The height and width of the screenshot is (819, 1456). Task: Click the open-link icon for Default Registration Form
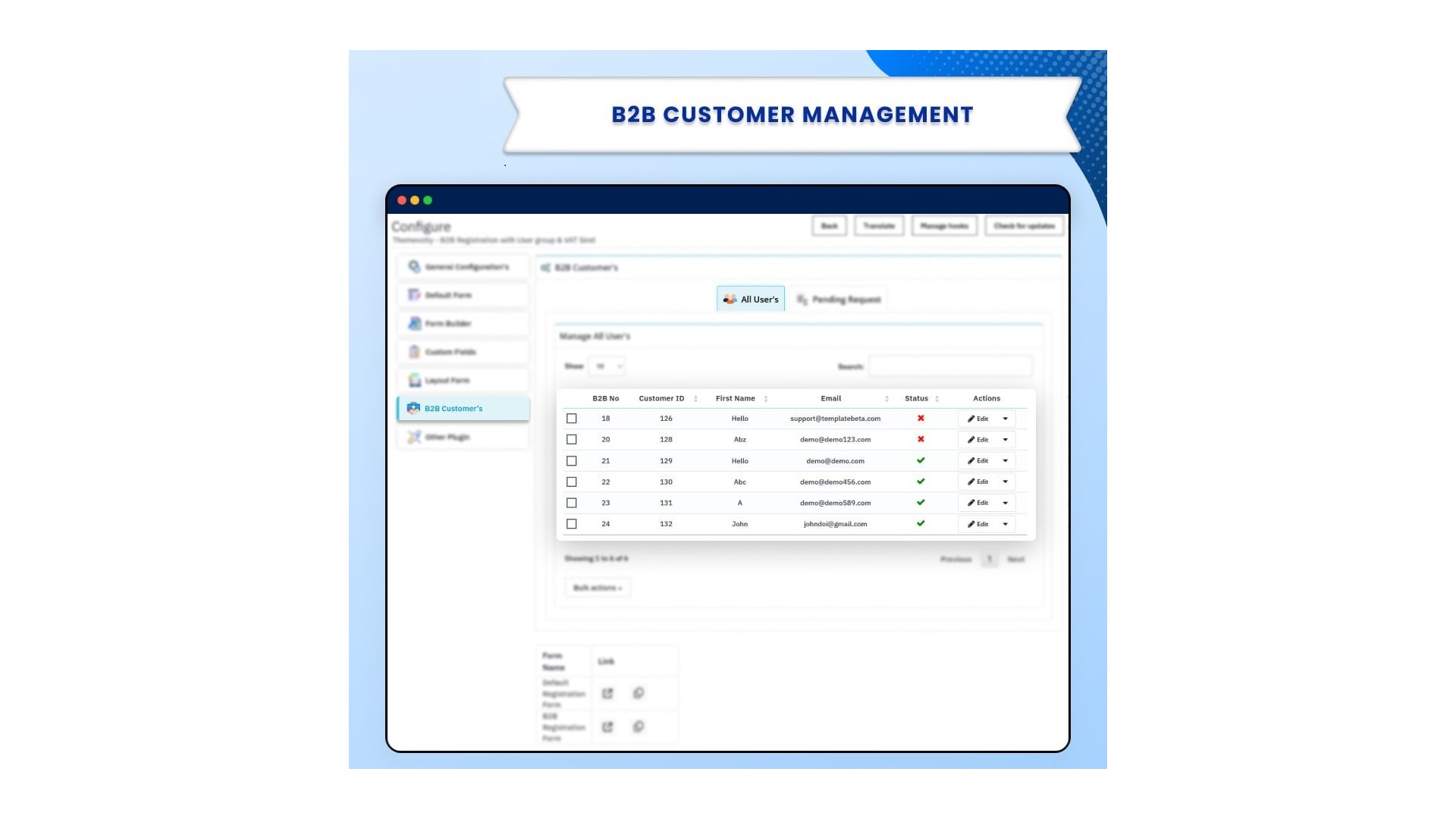pos(607,693)
